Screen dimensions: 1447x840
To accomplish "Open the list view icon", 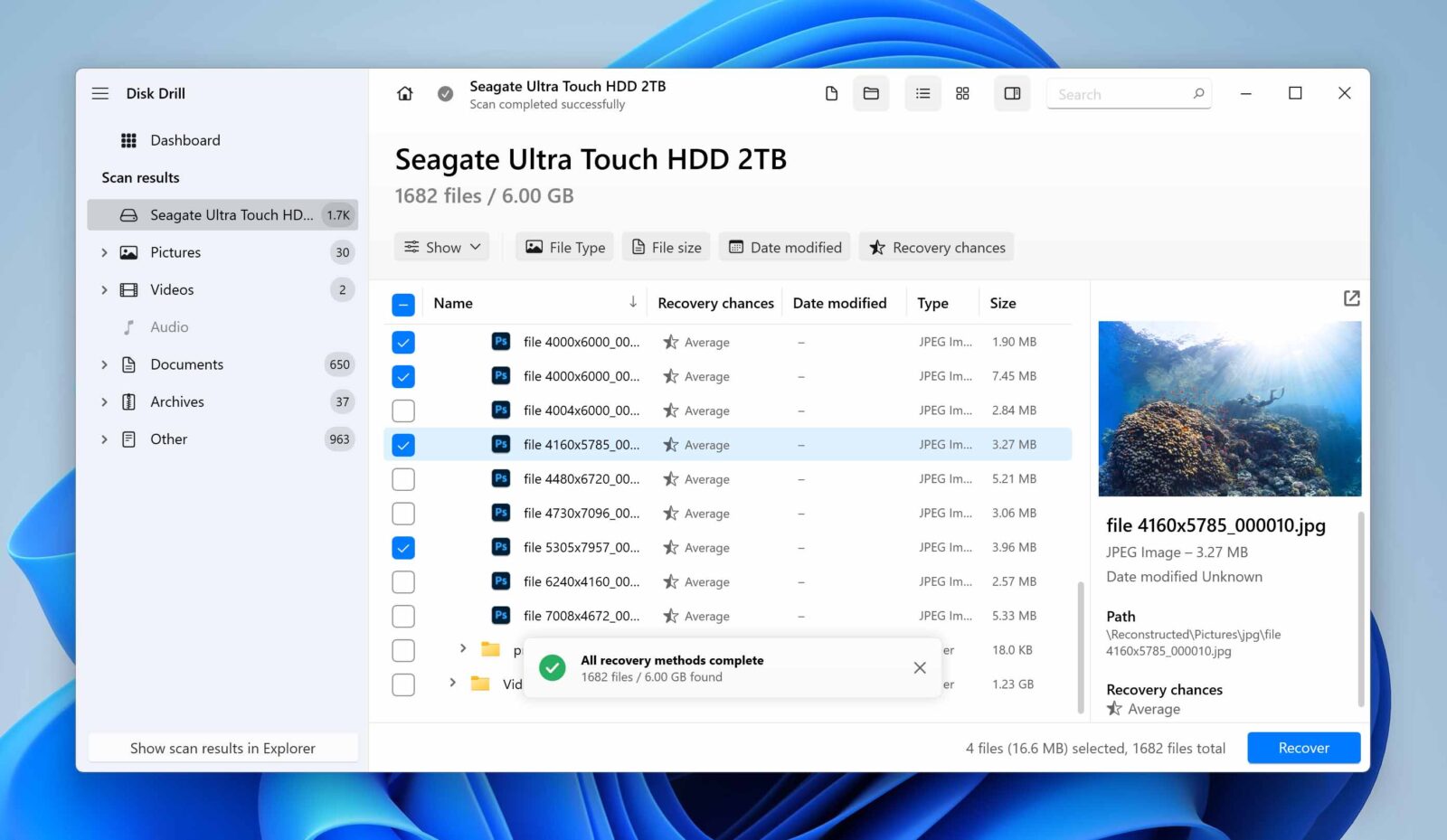I will coord(922,93).
